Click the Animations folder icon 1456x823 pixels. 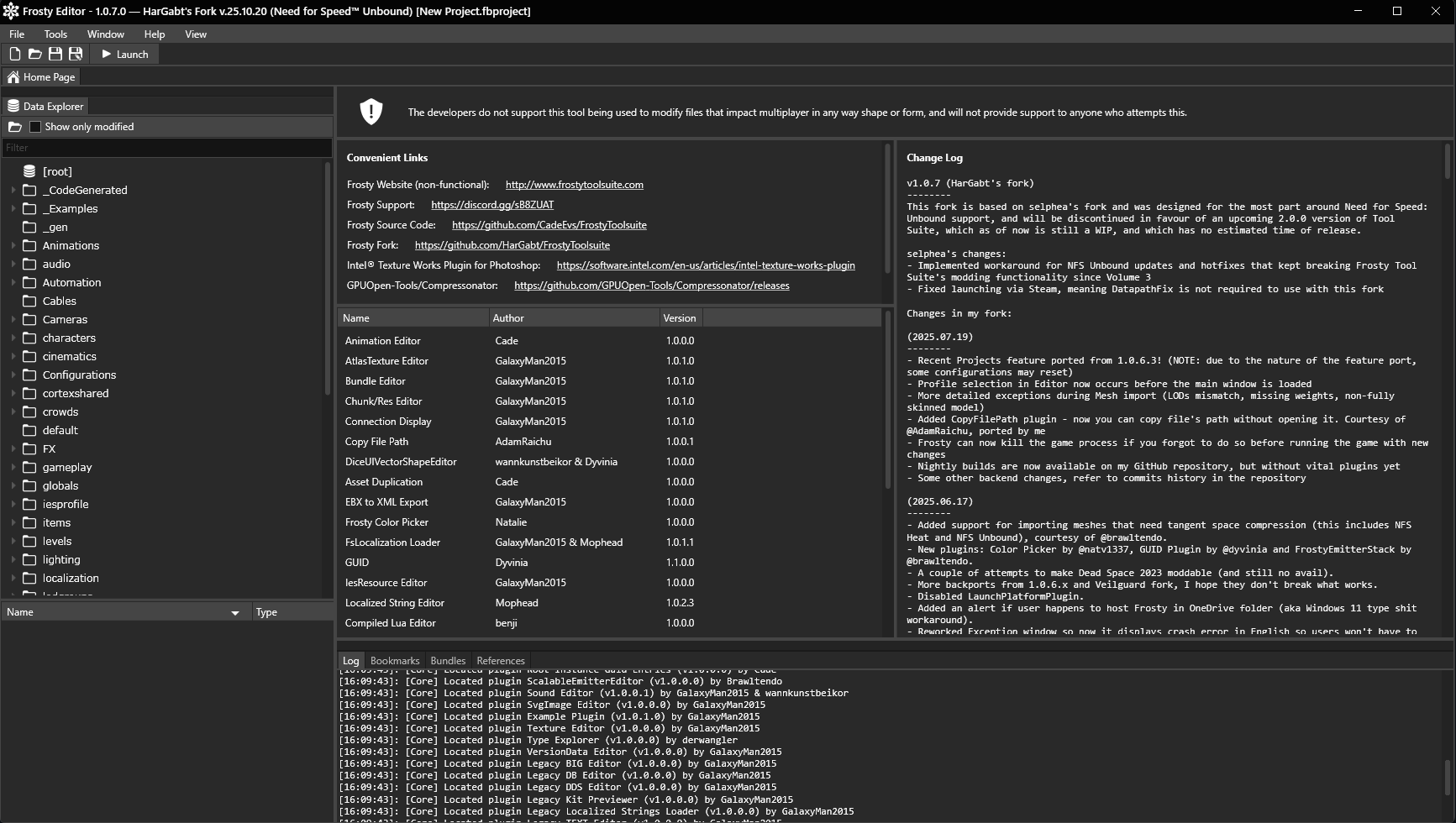click(29, 245)
